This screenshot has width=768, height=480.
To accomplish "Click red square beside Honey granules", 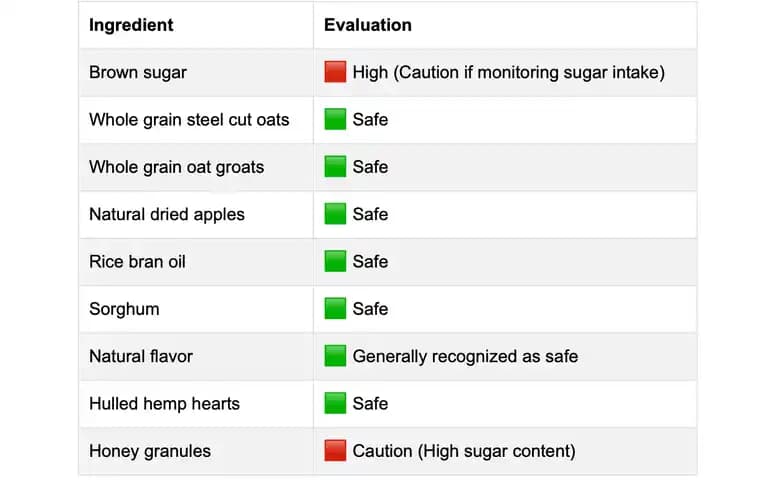I will (335, 451).
